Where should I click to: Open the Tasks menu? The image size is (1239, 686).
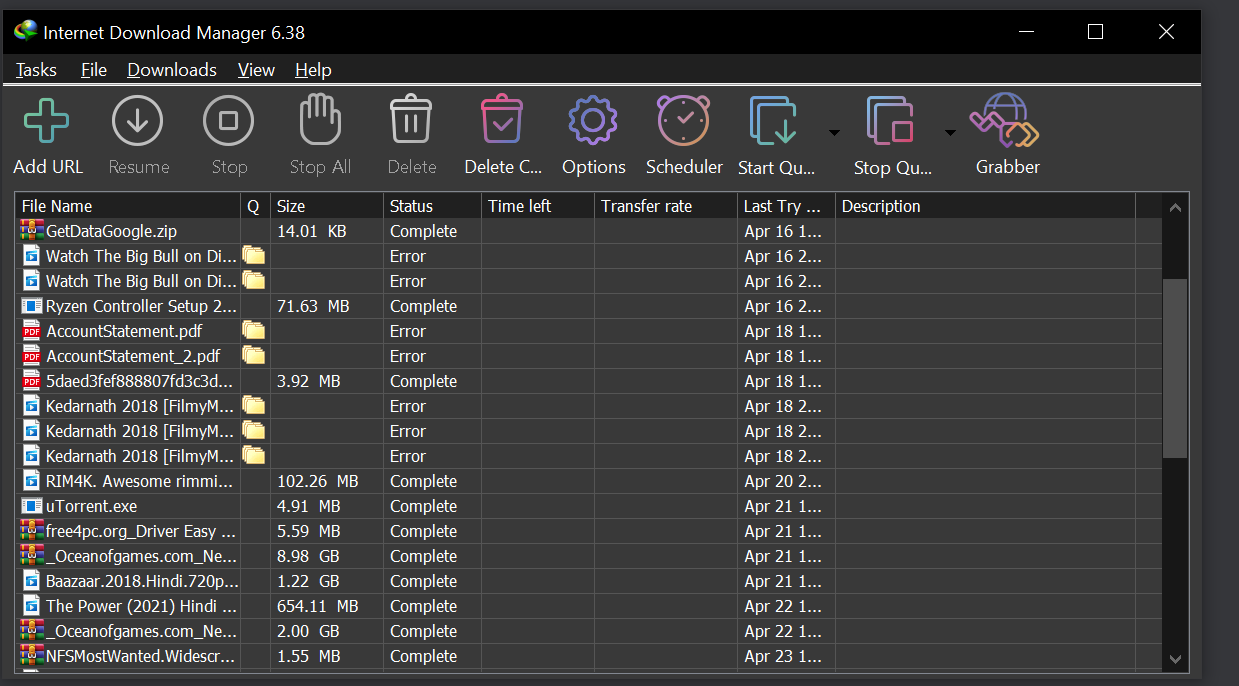click(36, 70)
